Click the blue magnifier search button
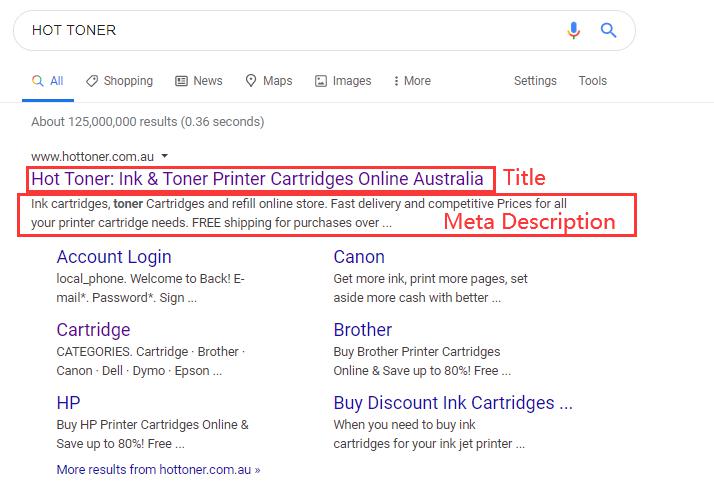The height and width of the screenshot is (490, 714). 608,31
